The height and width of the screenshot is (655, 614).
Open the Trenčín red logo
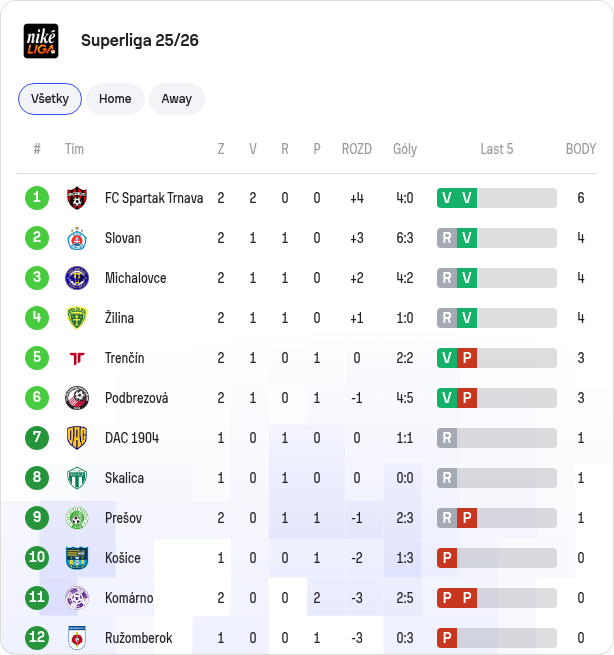point(77,358)
